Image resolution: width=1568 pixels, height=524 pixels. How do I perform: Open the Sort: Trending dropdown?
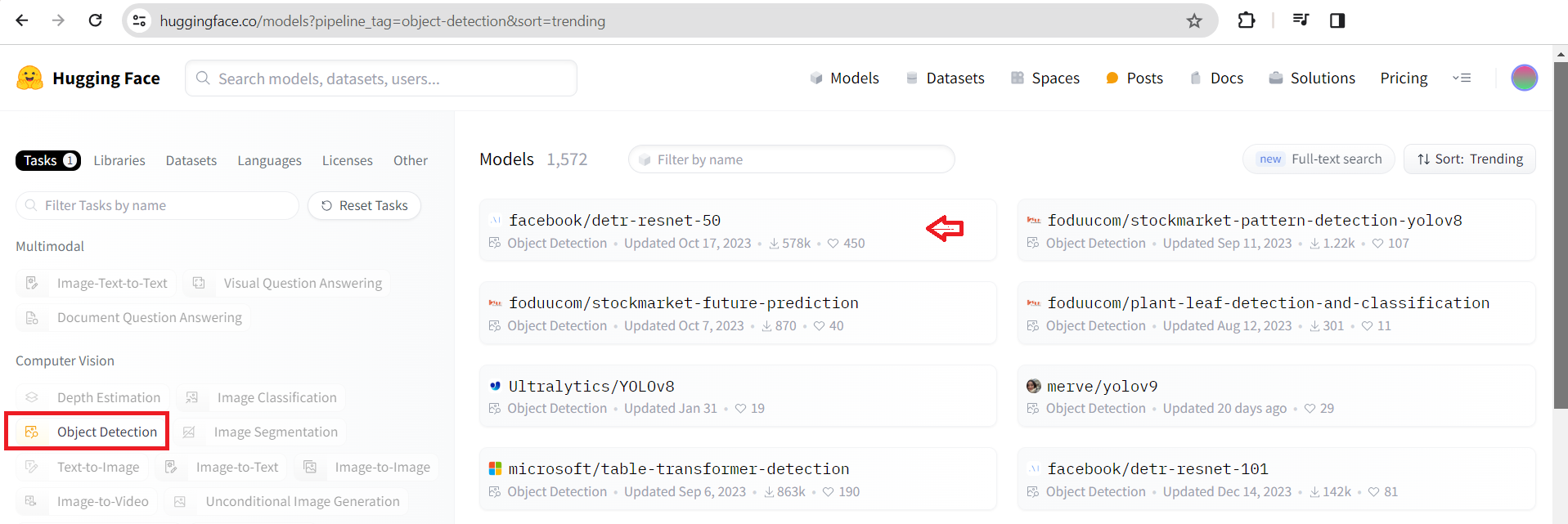tap(1470, 159)
